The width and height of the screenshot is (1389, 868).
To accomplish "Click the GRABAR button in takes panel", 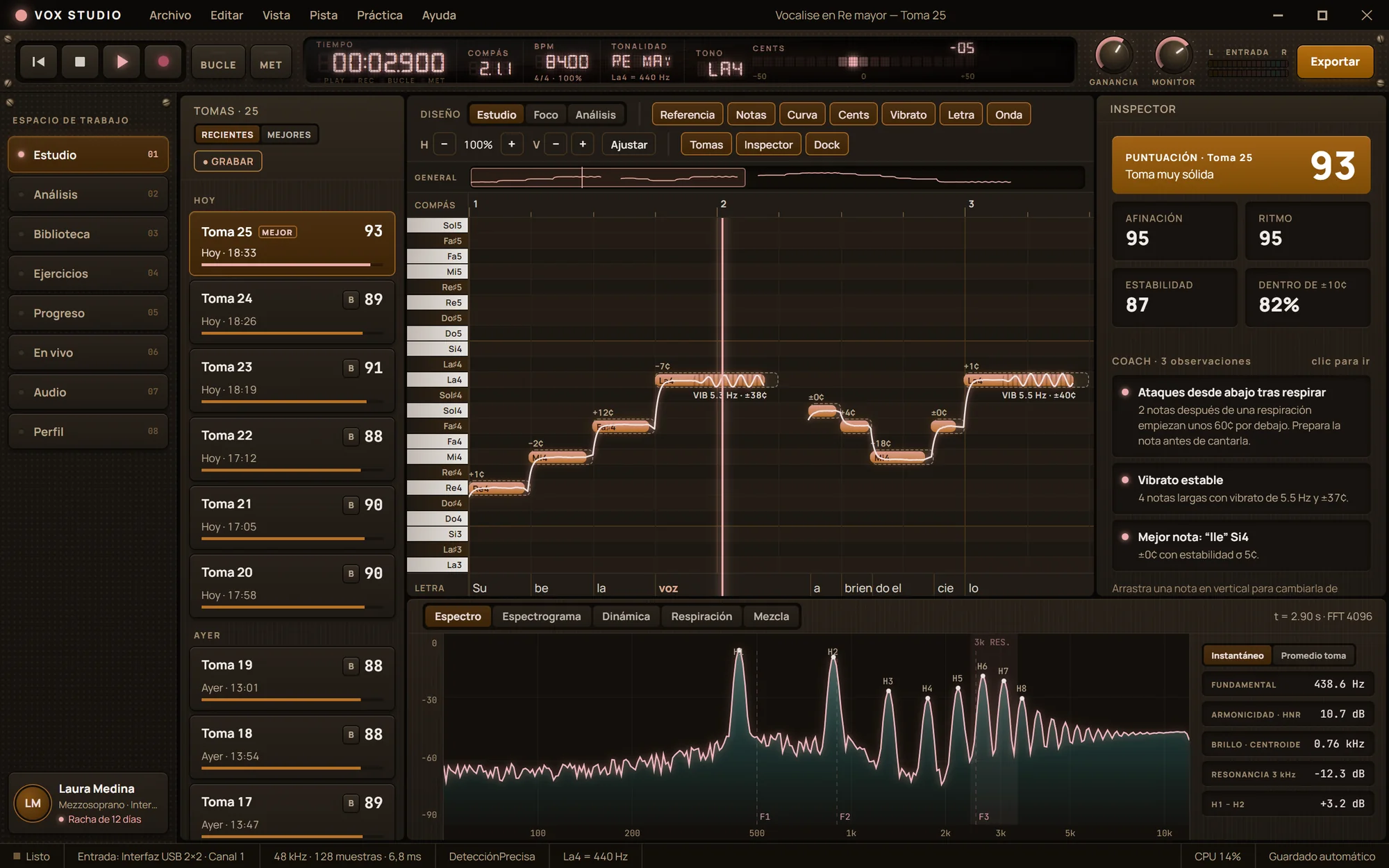I will 228,161.
